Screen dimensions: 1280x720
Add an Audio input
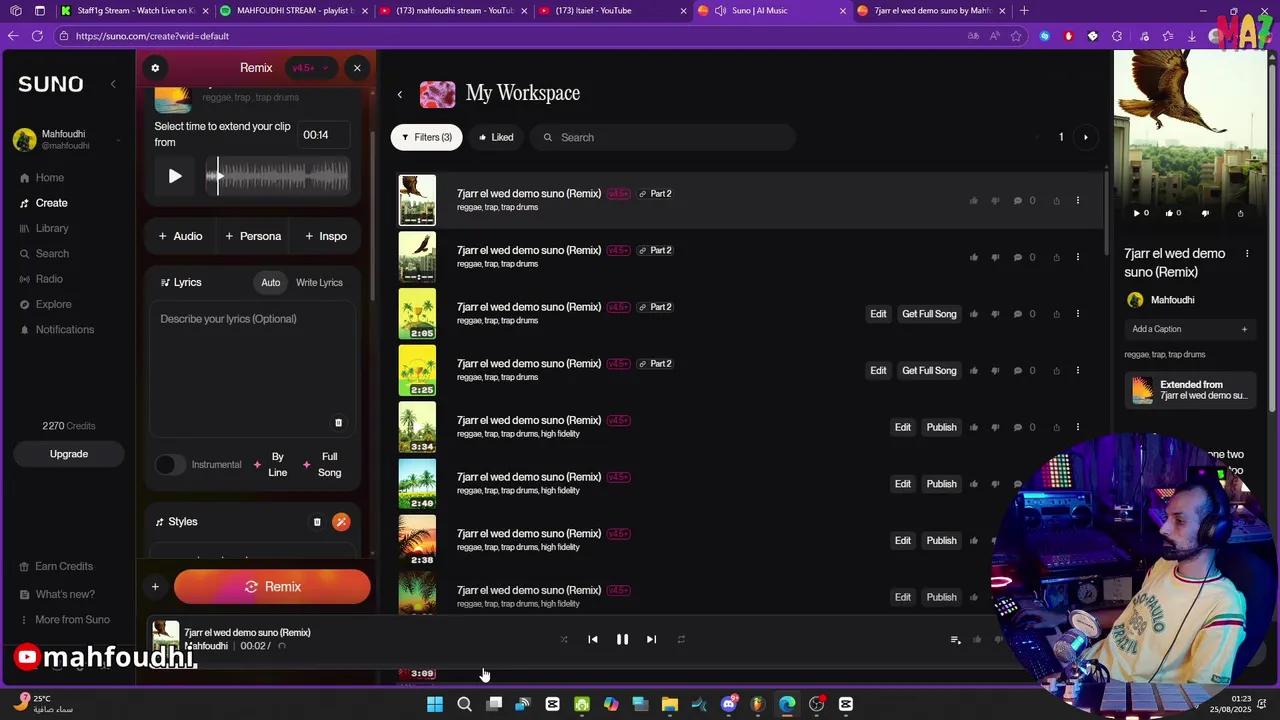pyautogui.click(x=180, y=236)
